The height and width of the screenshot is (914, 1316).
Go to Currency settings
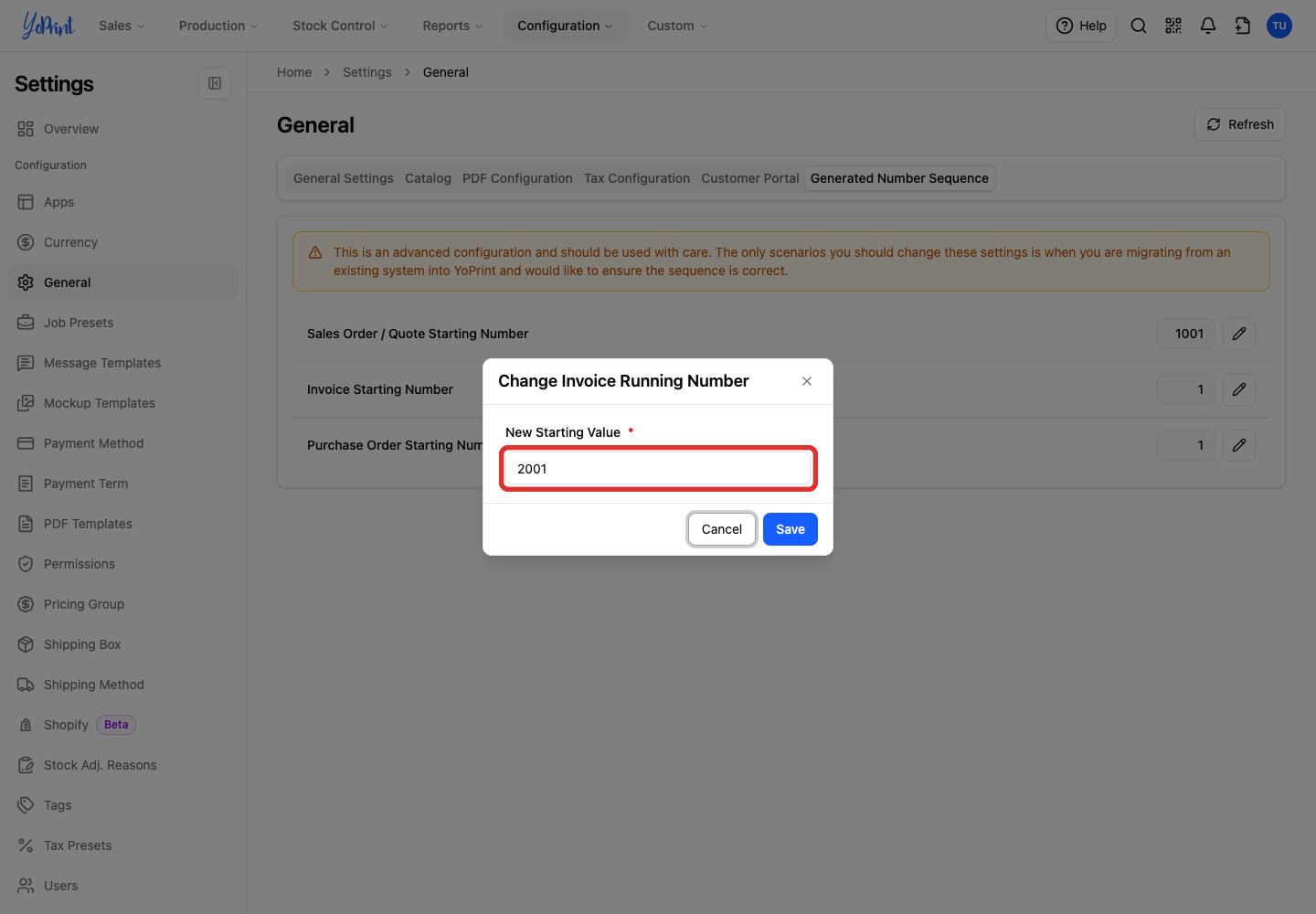pos(122,242)
